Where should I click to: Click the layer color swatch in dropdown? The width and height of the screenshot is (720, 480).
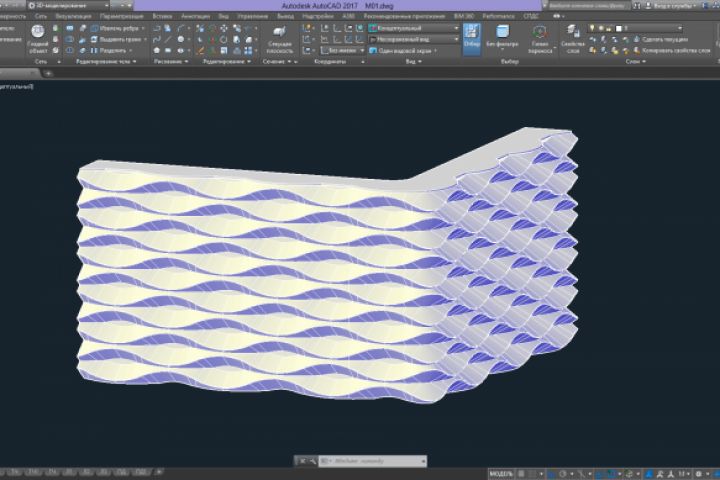[619, 28]
